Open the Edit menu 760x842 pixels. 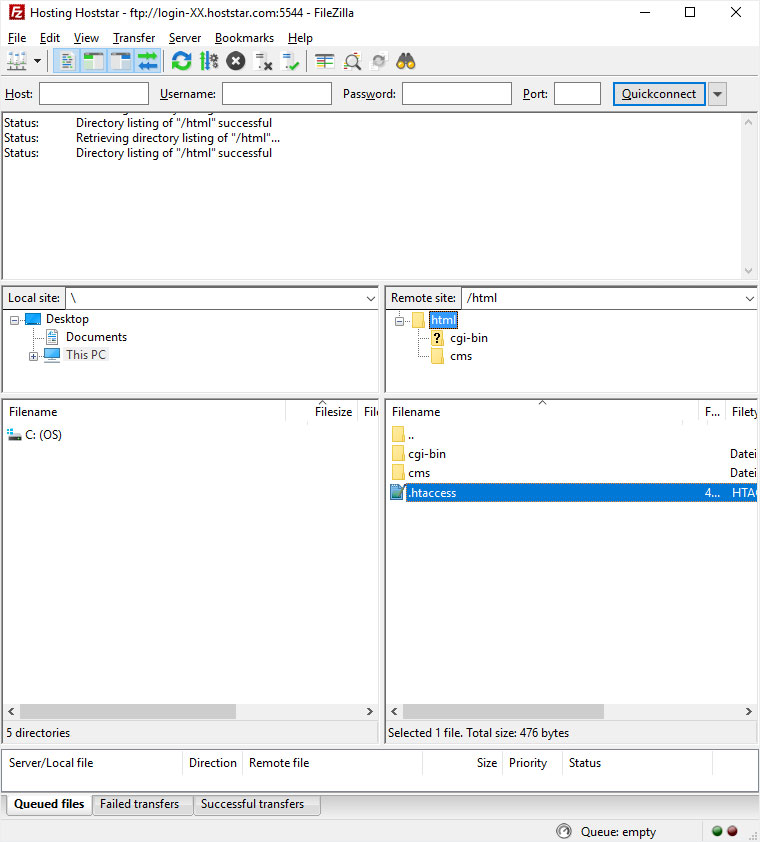point(50,38)
